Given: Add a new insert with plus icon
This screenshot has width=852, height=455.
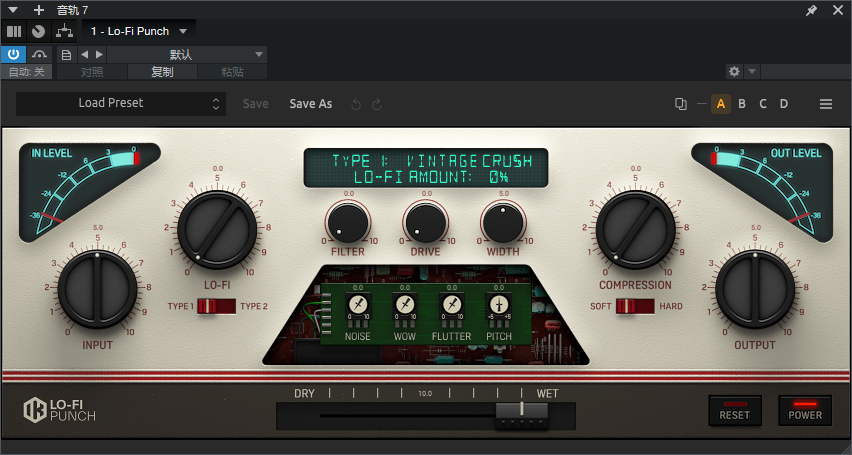Looking at the screenshot, I should 39,10.
